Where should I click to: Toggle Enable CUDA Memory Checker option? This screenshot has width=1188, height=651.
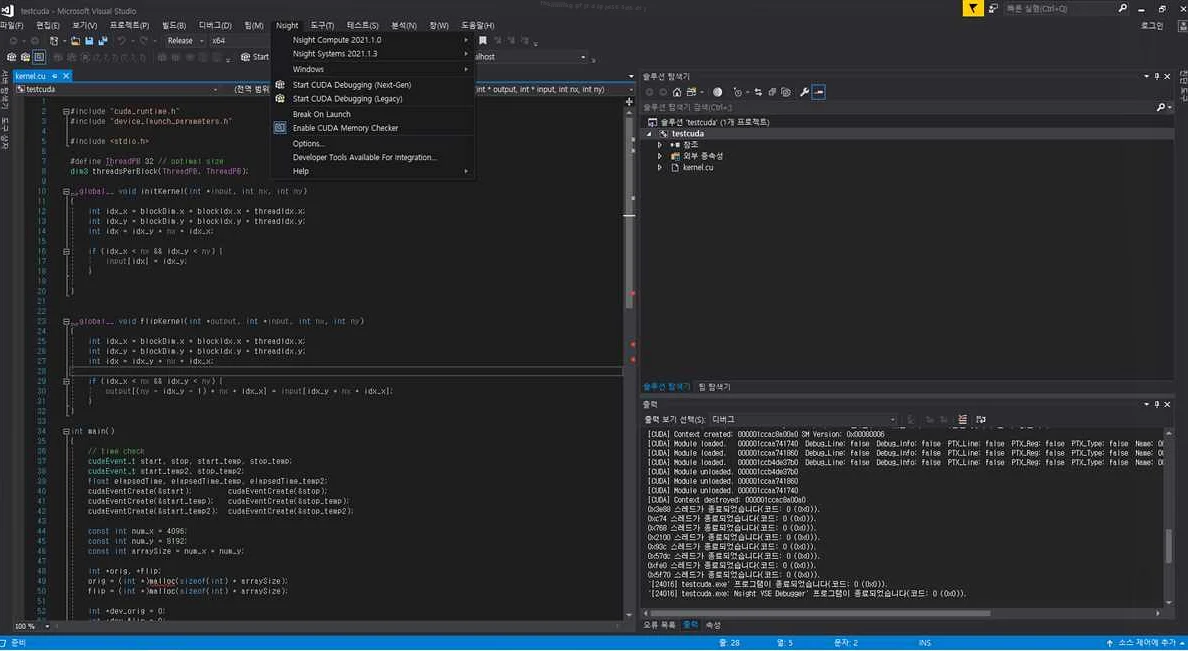point(345,128)
